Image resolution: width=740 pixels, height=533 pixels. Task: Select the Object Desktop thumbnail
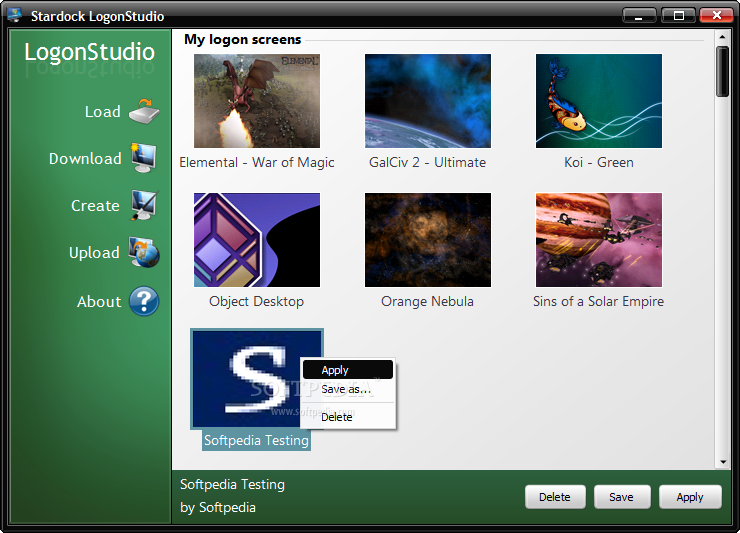tap(257, 240)
